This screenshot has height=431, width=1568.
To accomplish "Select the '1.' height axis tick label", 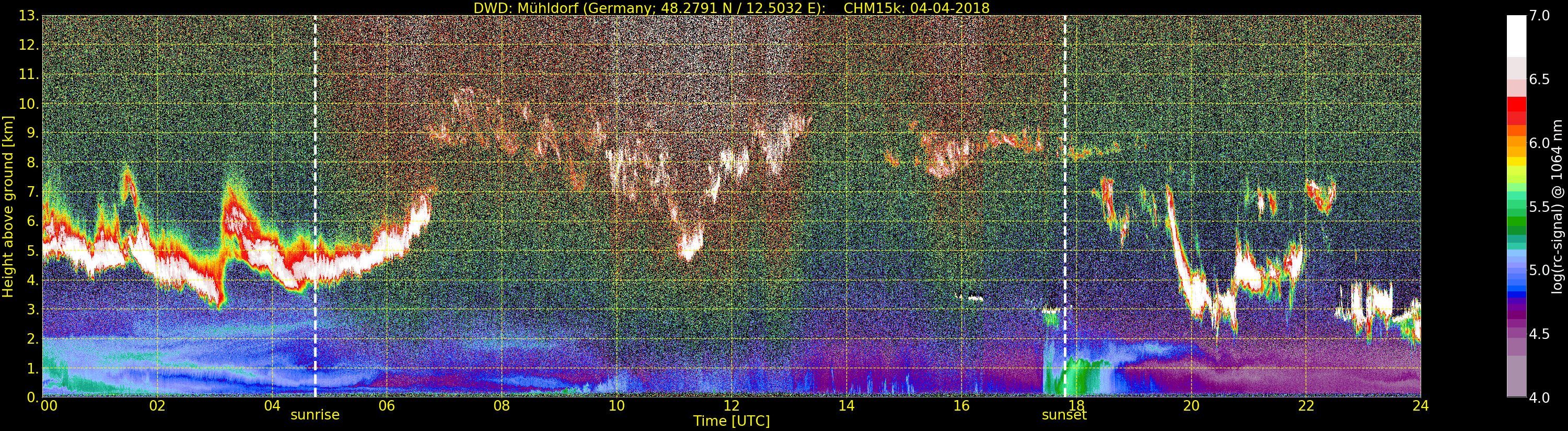I will coord(33,368).
